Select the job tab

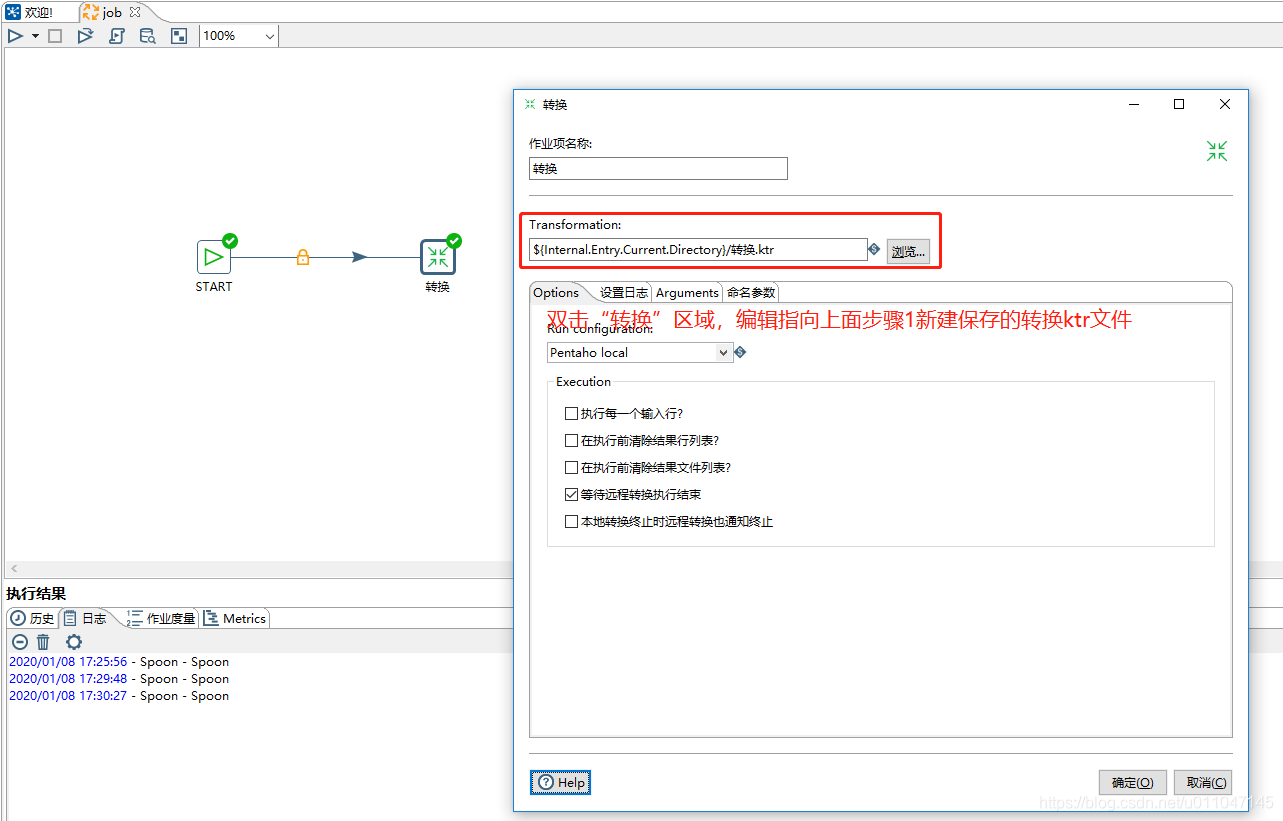tap(103, 12)
